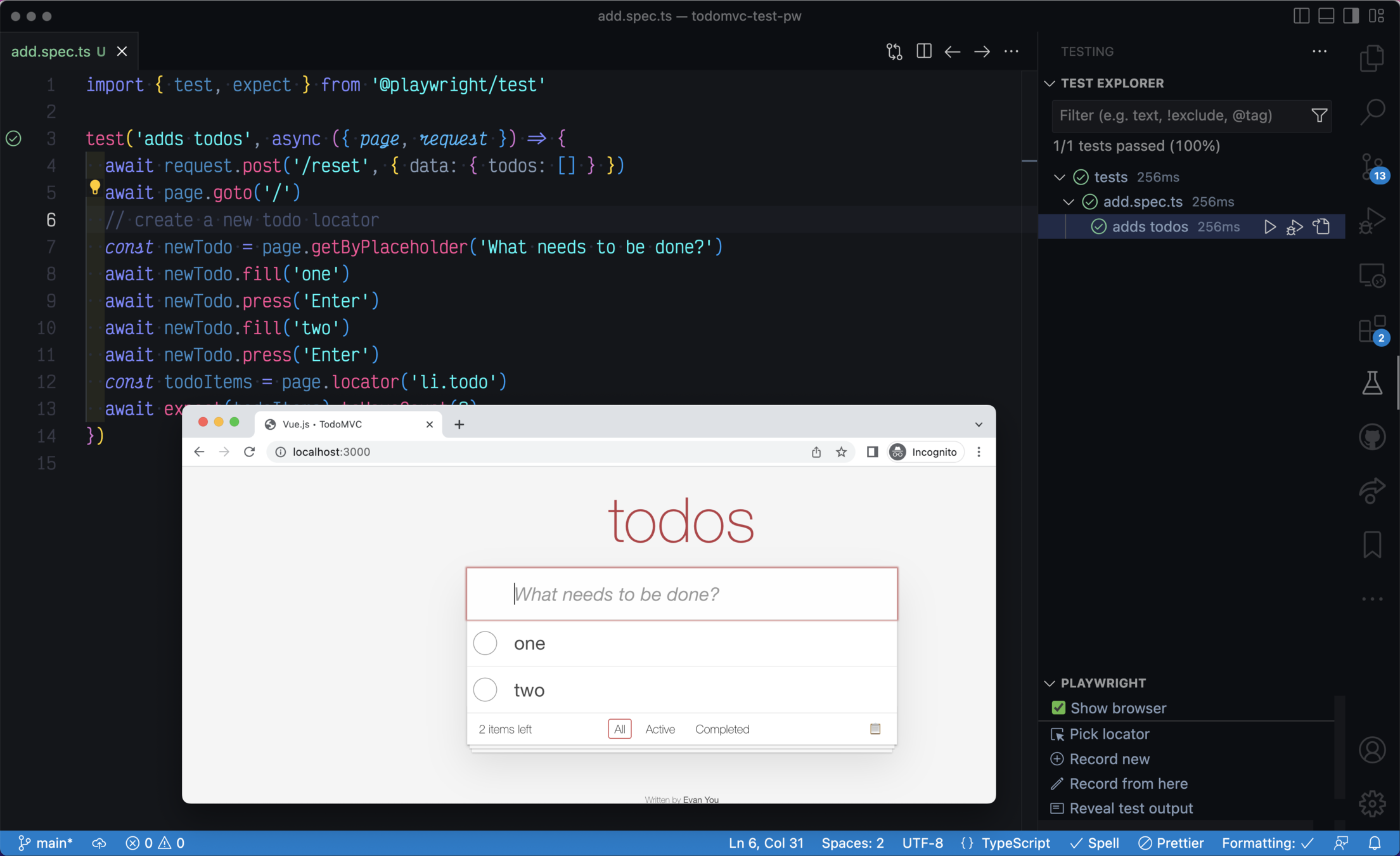The image size is (1400, 856).
Task: Toggle the 'one' todo item complete
Action: click(485, 643)
